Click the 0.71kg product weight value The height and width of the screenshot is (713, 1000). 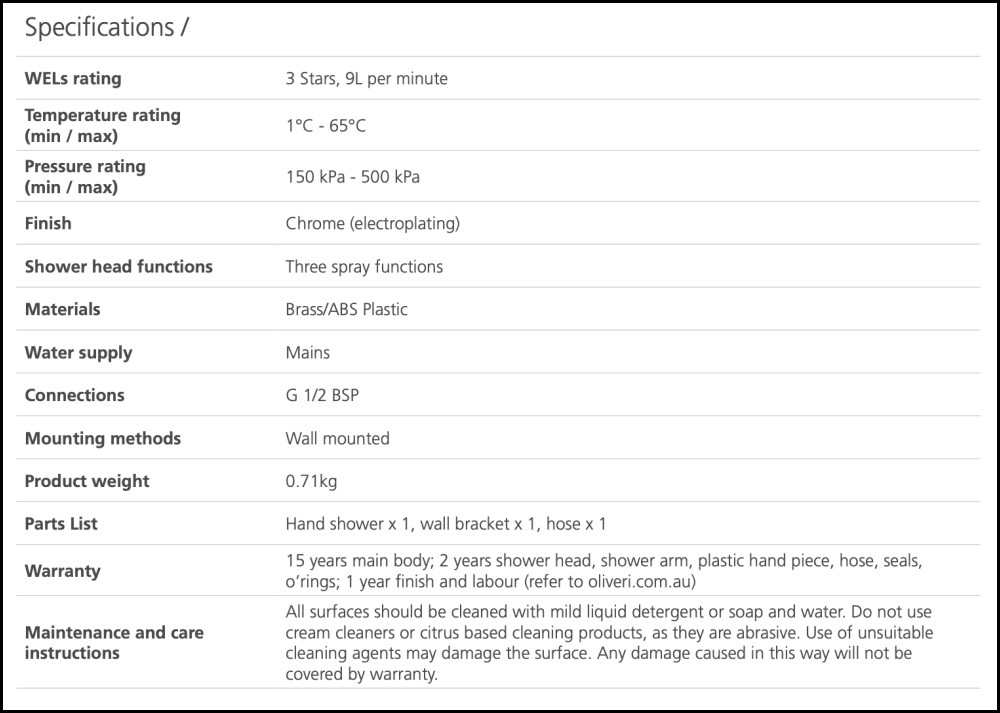(311, 481)
